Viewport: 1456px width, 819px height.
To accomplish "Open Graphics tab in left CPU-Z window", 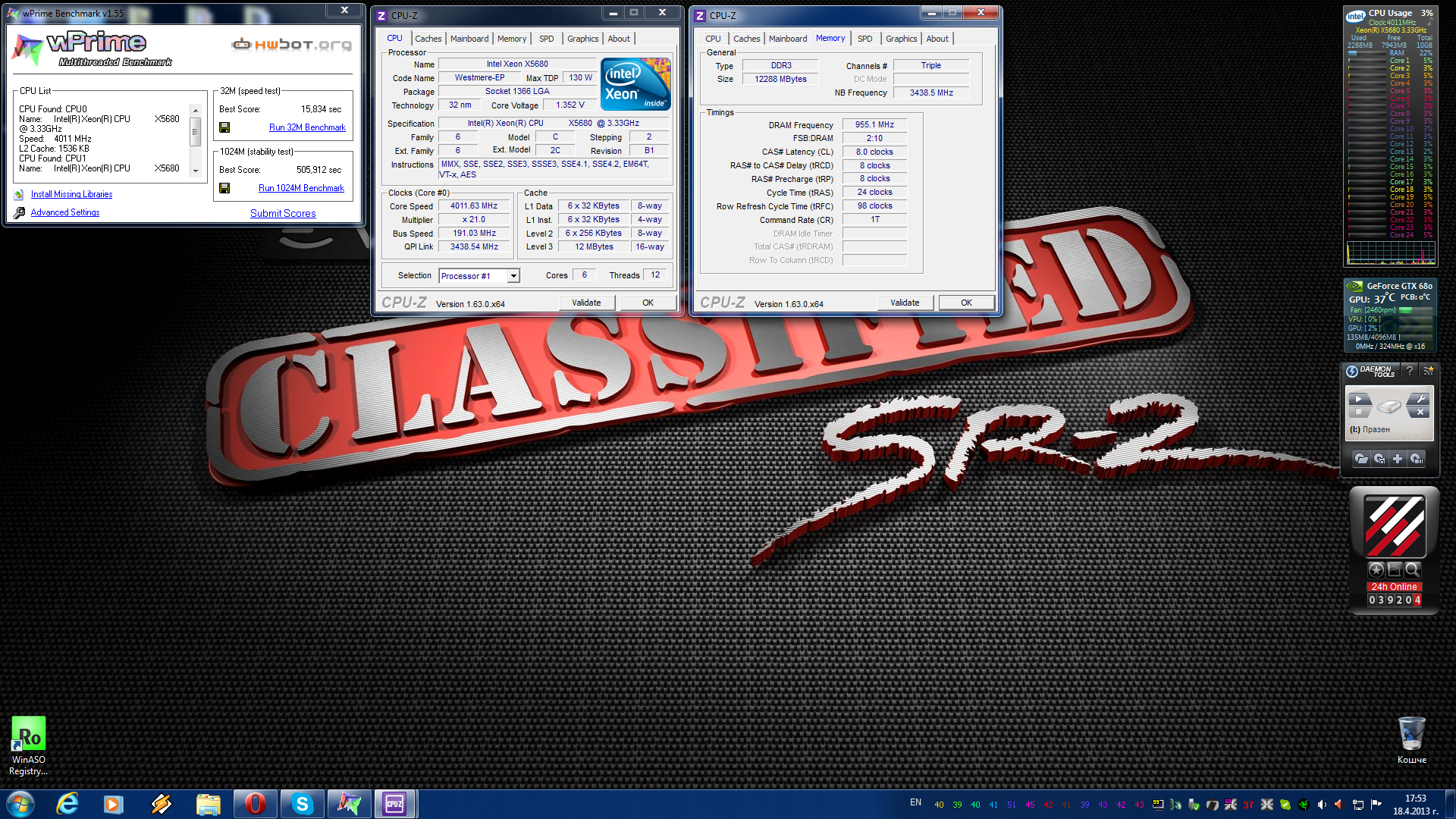I will point(582,39).
